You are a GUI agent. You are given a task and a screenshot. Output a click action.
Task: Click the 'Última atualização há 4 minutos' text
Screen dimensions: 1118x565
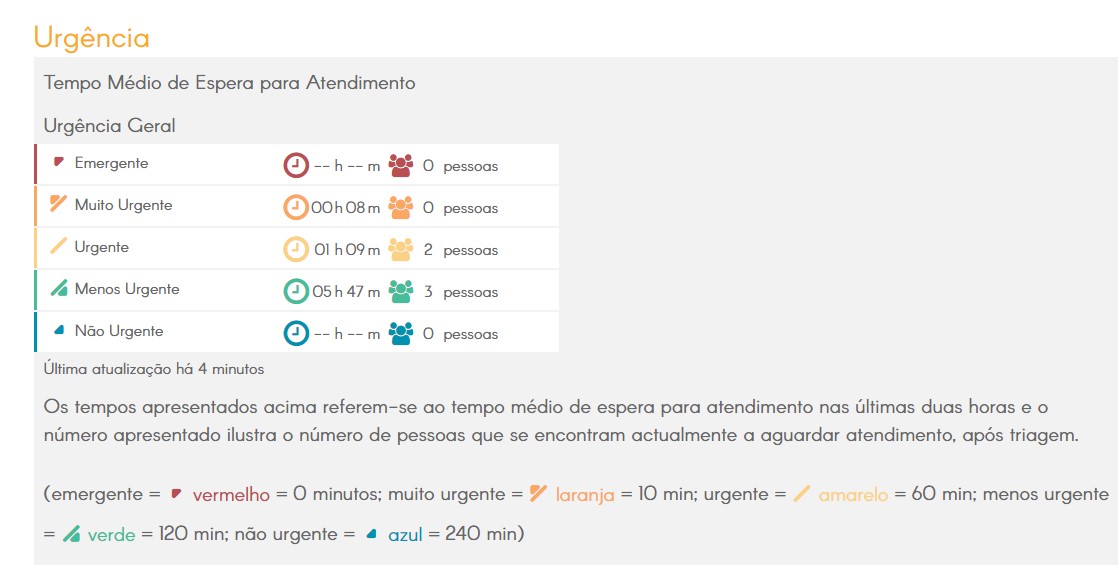[154, 370]
